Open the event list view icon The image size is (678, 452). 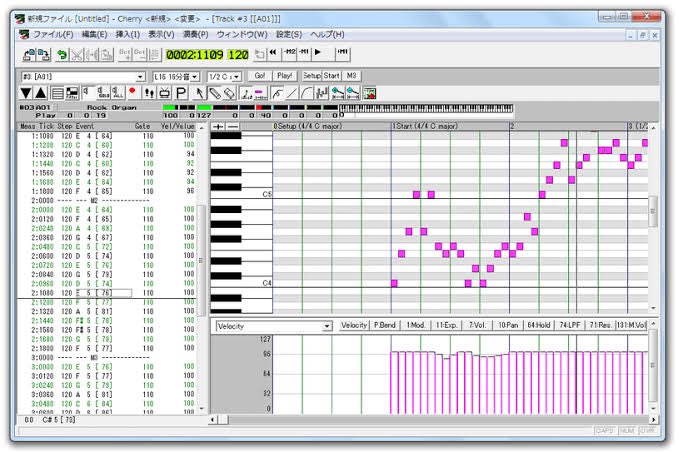(57, 93)
